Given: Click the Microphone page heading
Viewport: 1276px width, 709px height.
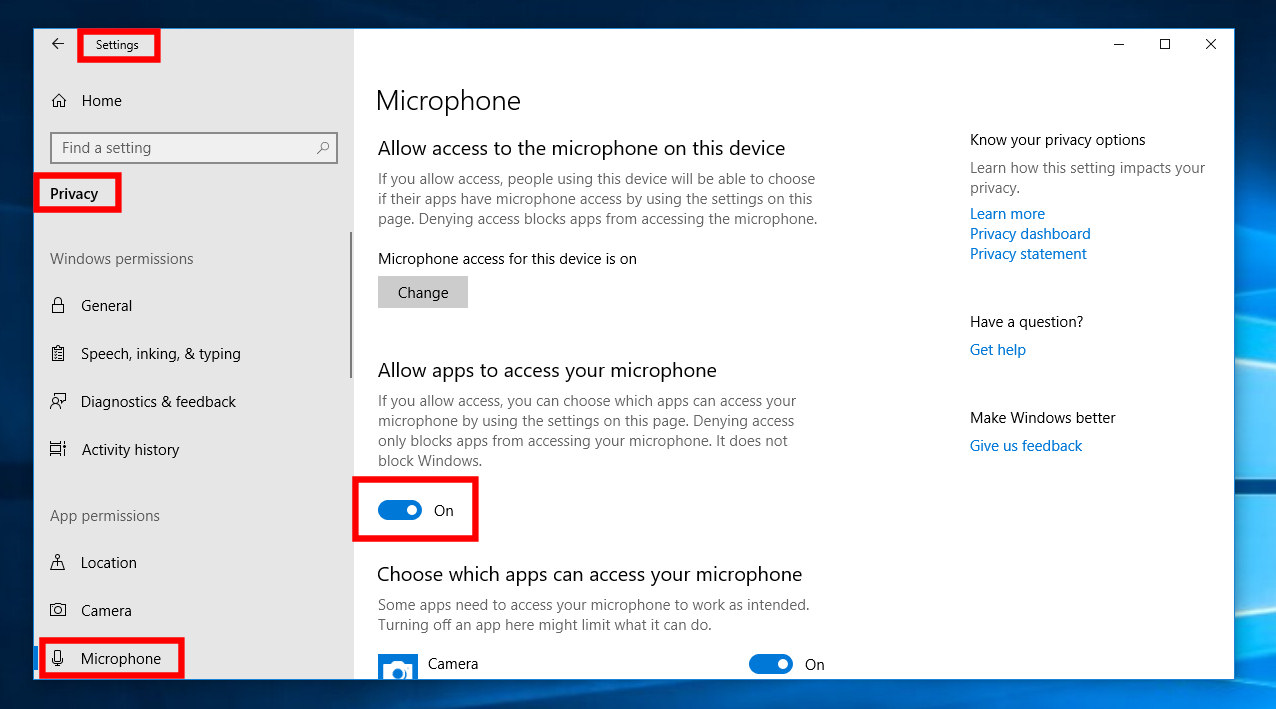Looking at the screenshot, I should coord(448,101).
